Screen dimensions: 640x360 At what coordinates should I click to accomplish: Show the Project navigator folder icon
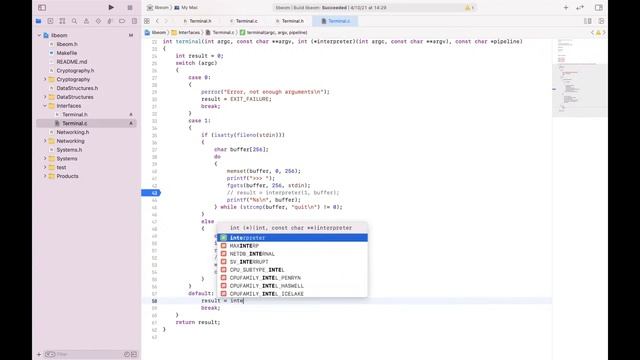point(38,21)
